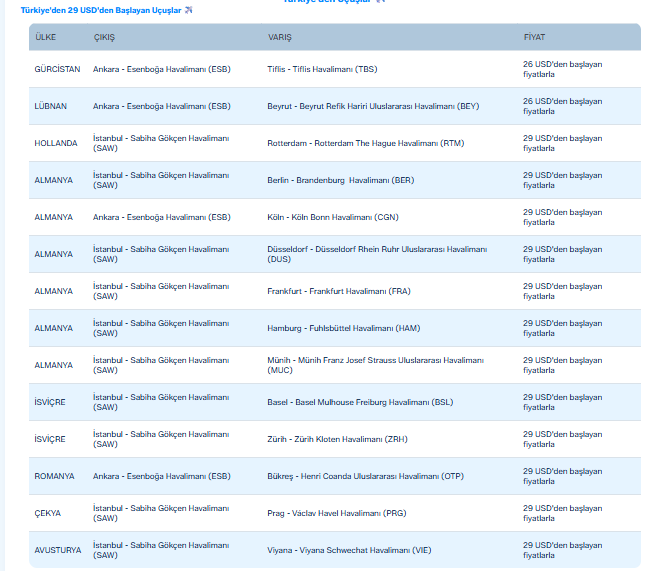Open "Türkiye'den 29 USD'den Başlayan Uçuşlar" link

(101, 10)
